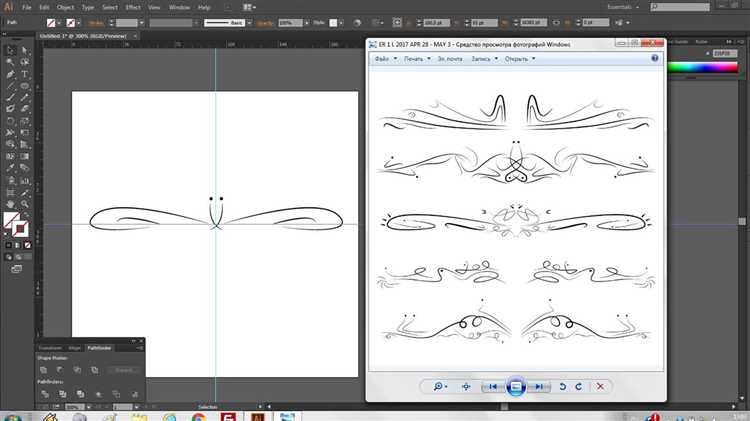
Task: Select the Lasso tool
Action: pyautogui.click(x=24, y=62)
